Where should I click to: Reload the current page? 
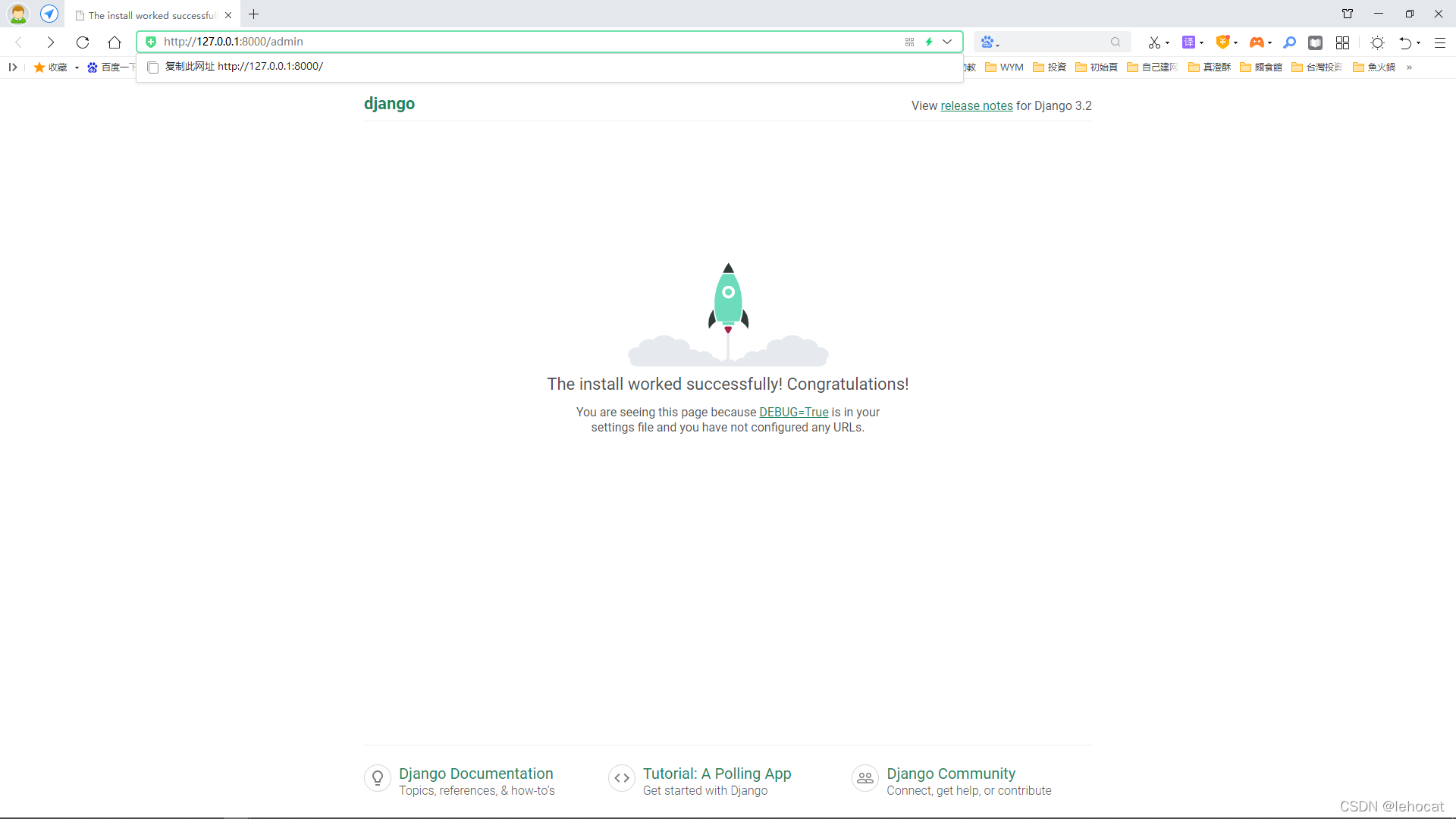83,42
